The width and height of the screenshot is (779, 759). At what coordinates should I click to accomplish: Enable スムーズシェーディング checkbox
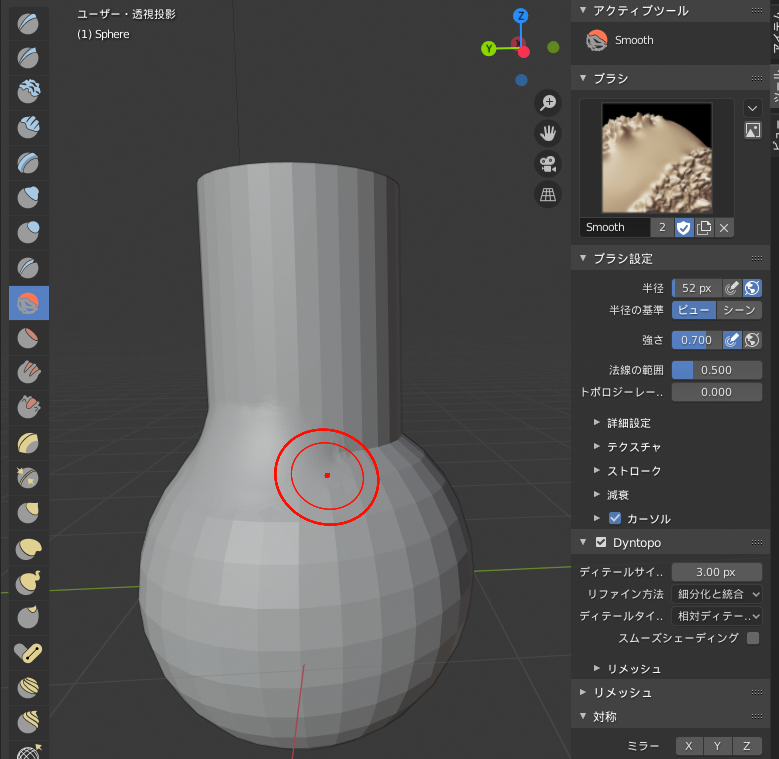(x=753, y=638)
